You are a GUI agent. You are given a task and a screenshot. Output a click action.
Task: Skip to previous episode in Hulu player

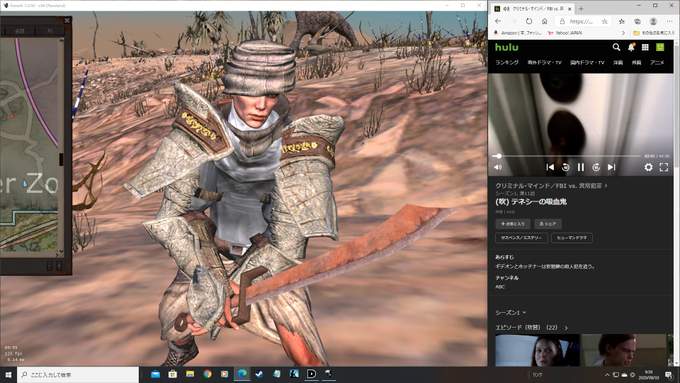point(550,167)
